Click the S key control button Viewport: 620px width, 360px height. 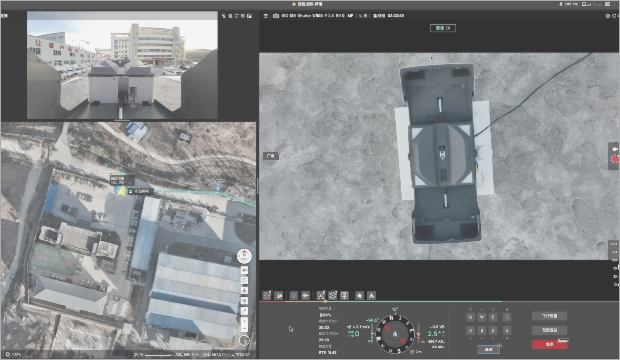click(x=482, y=330)
